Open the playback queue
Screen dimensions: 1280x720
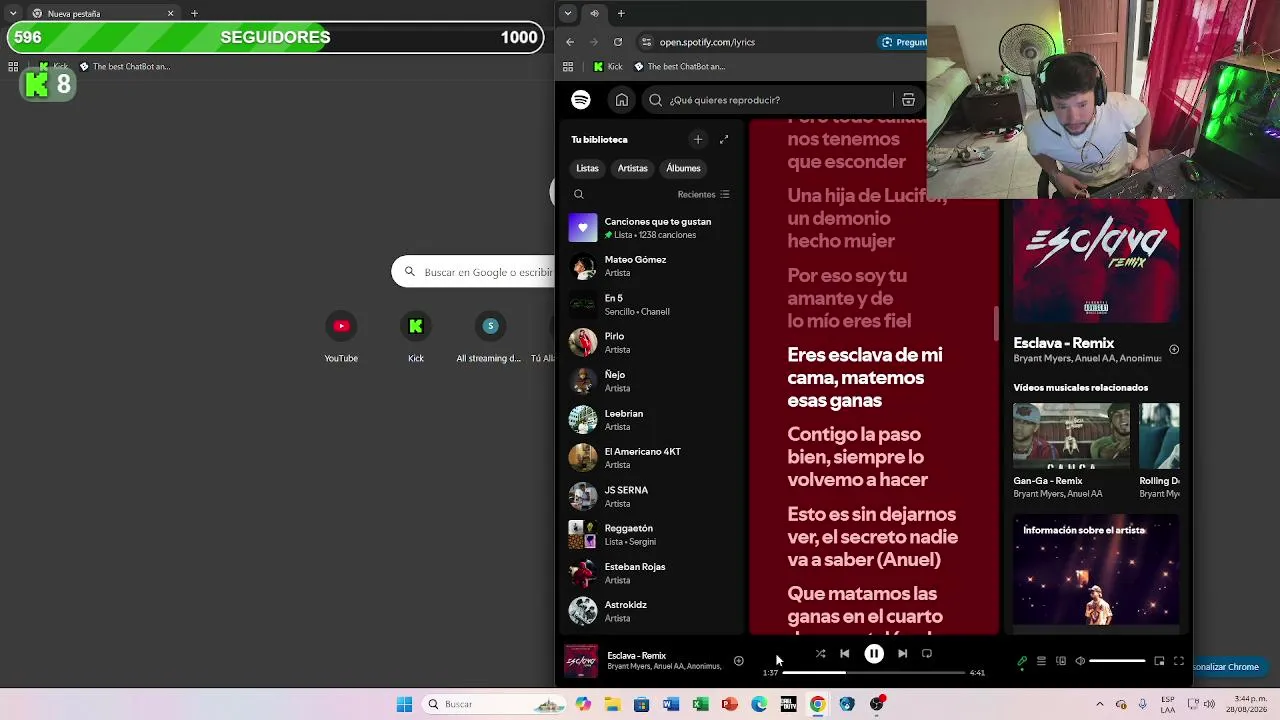(1041, 661)
